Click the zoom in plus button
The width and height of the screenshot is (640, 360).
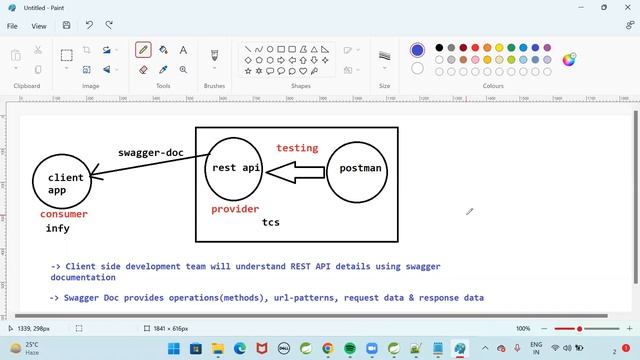pyautogui.click(x=629, y=329)
